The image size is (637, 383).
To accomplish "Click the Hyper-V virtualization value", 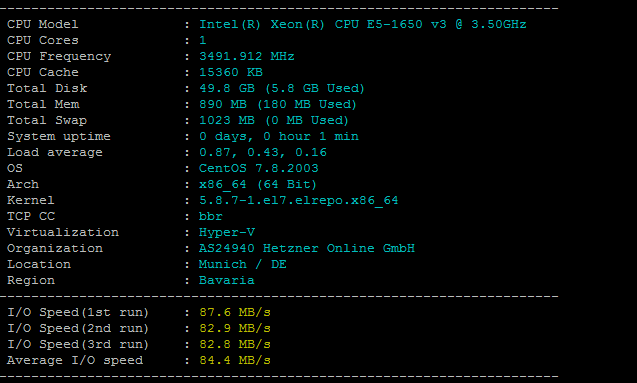I will (227, 232).
